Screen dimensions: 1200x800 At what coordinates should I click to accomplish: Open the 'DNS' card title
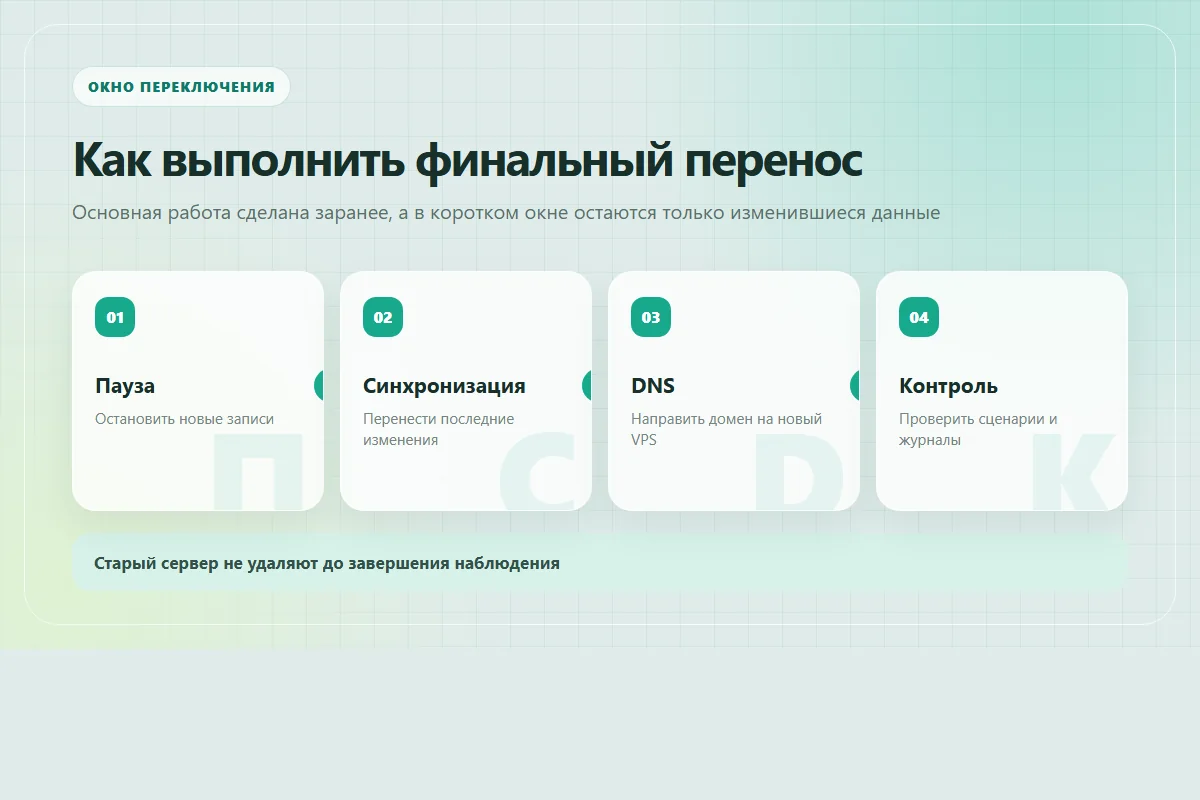coord(653,386)
